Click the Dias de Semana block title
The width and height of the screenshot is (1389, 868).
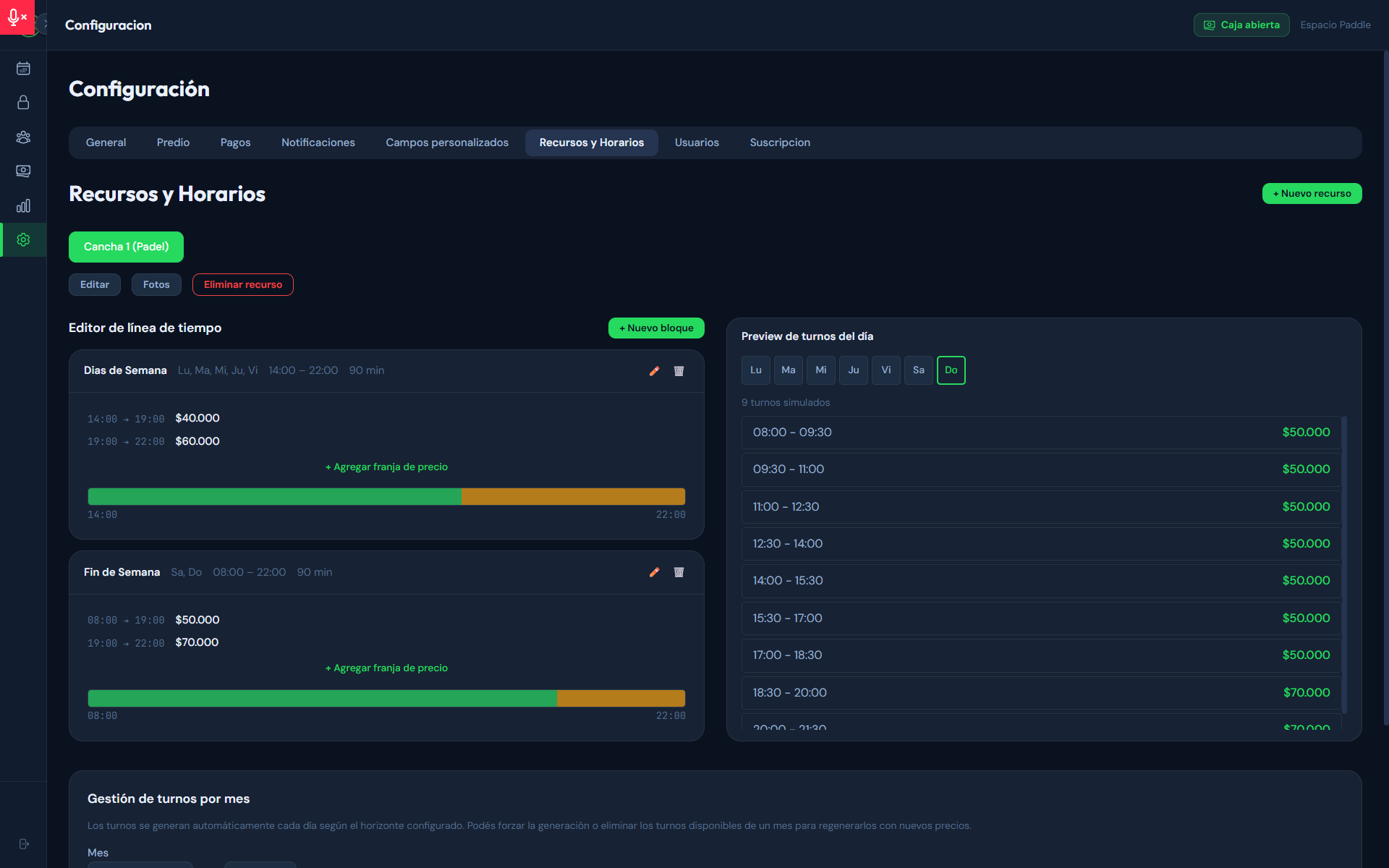125,370
